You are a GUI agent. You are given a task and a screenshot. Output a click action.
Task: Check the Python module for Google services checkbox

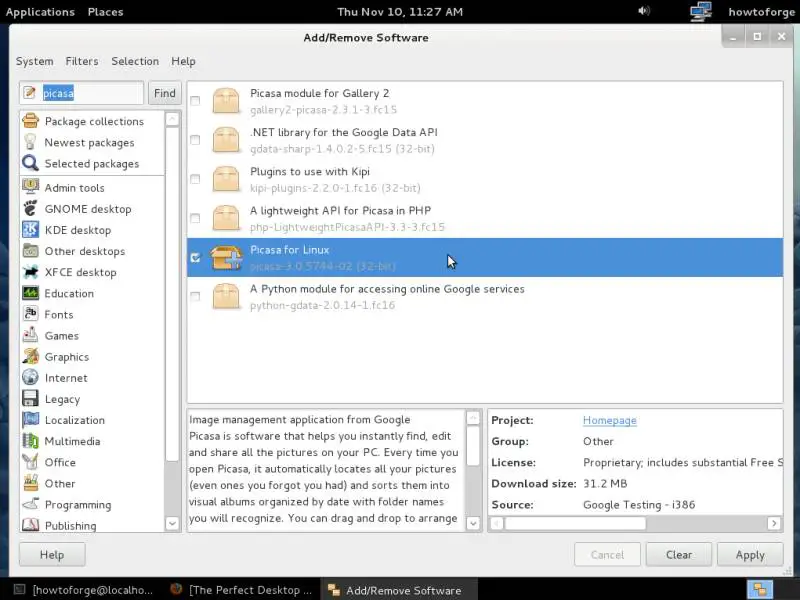tap(195, 296)
